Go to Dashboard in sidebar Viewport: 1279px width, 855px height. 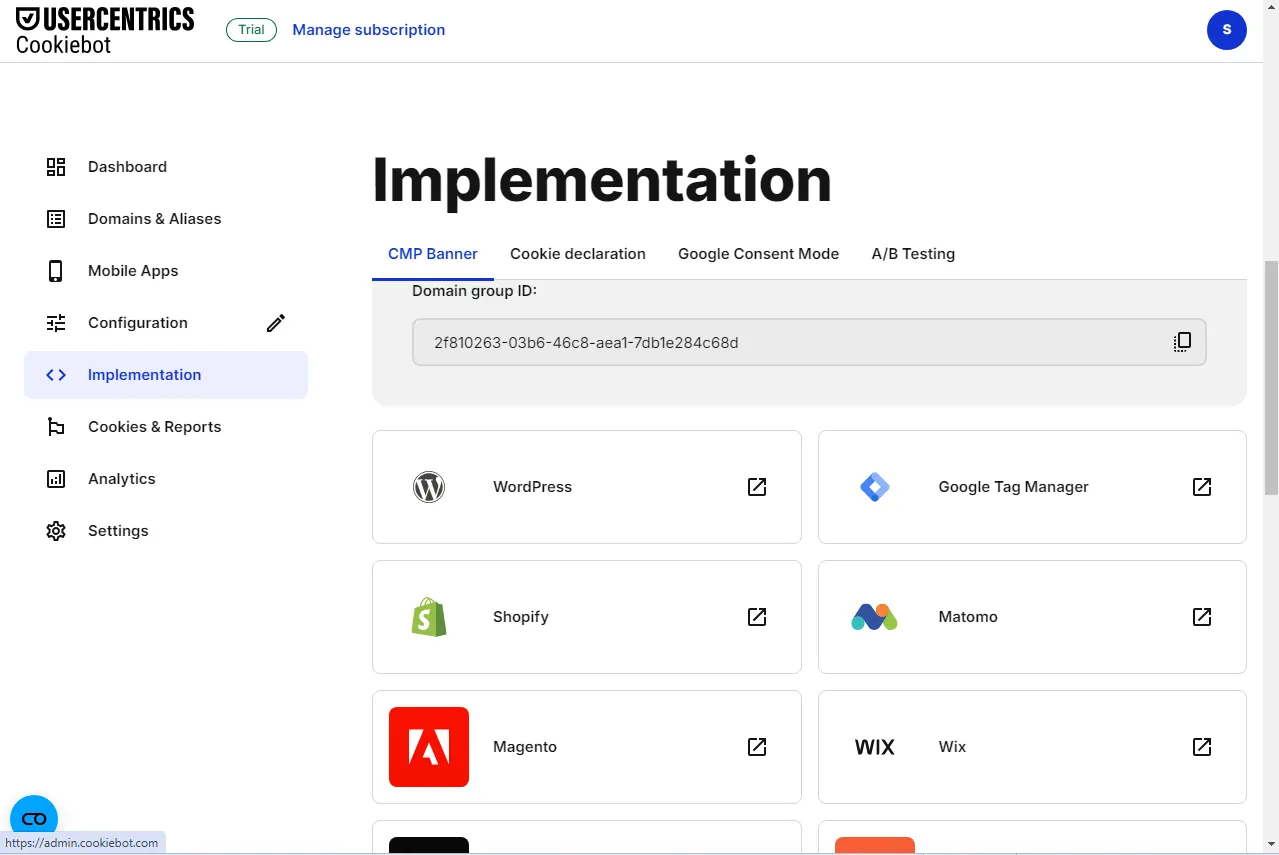point(166,167)
